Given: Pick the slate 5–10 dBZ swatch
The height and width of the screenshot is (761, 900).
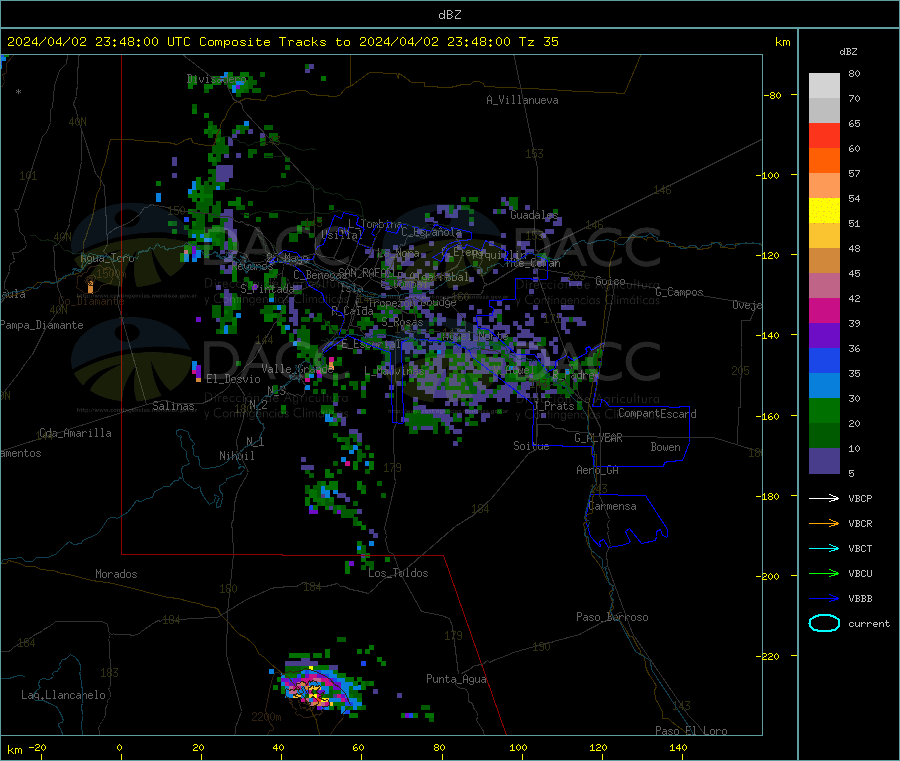Looking at the screenshot, I should [824, 461].
